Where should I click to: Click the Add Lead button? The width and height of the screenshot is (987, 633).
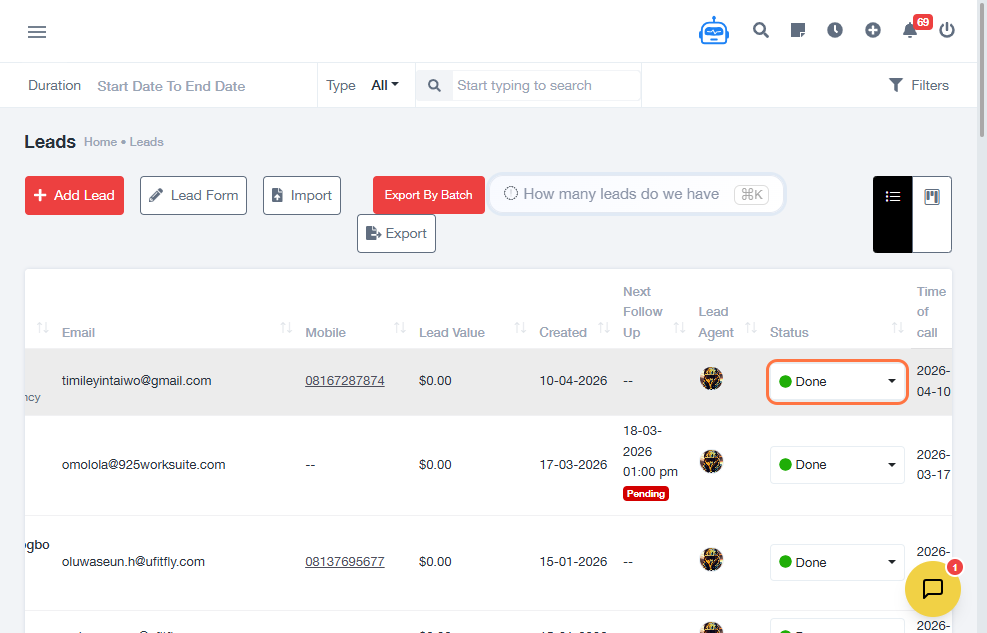coord(74,195)
